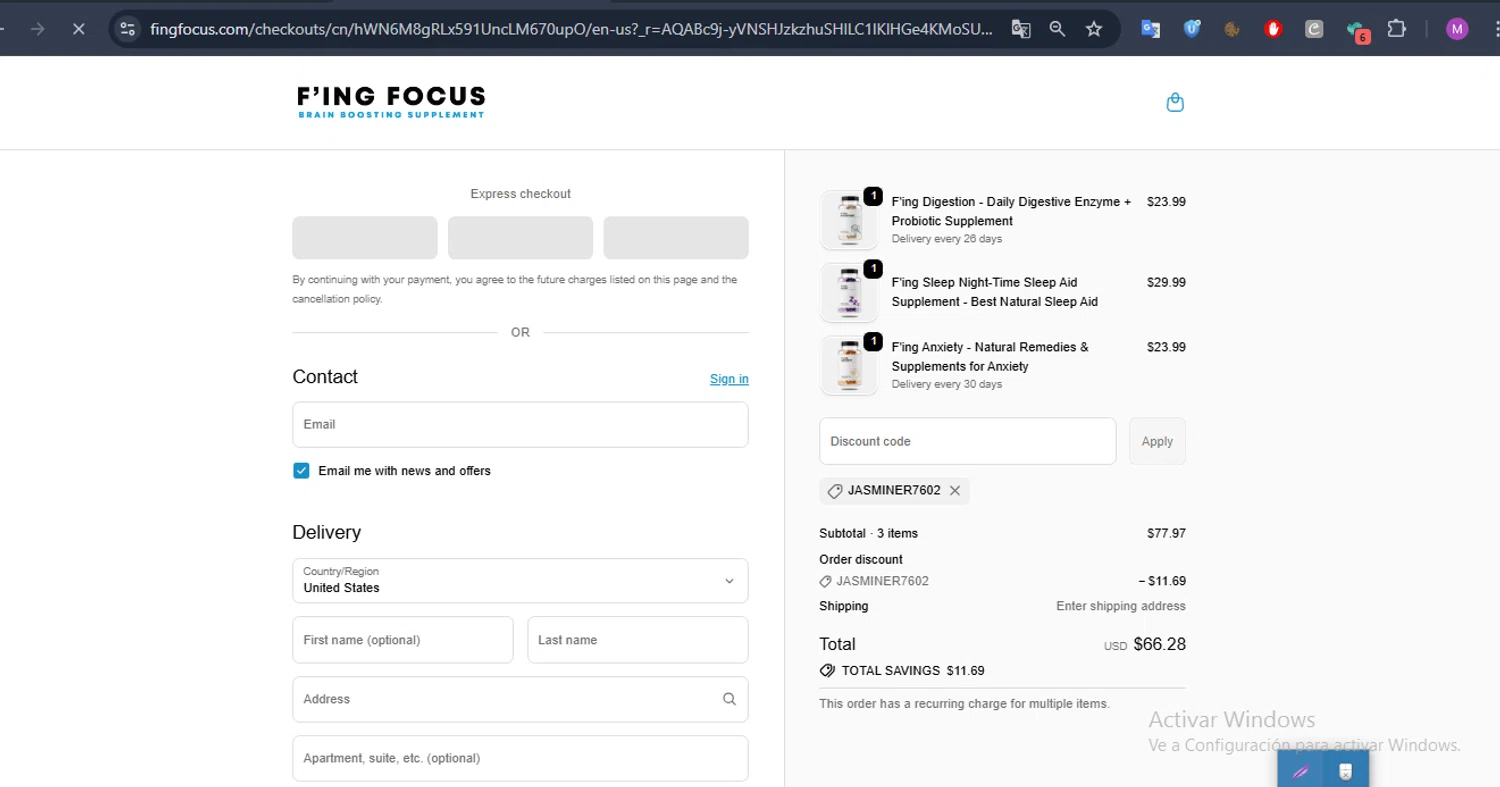Screen dimensions: 1500x787
Task: Focus the Email input field
Action: click(520, 425)
